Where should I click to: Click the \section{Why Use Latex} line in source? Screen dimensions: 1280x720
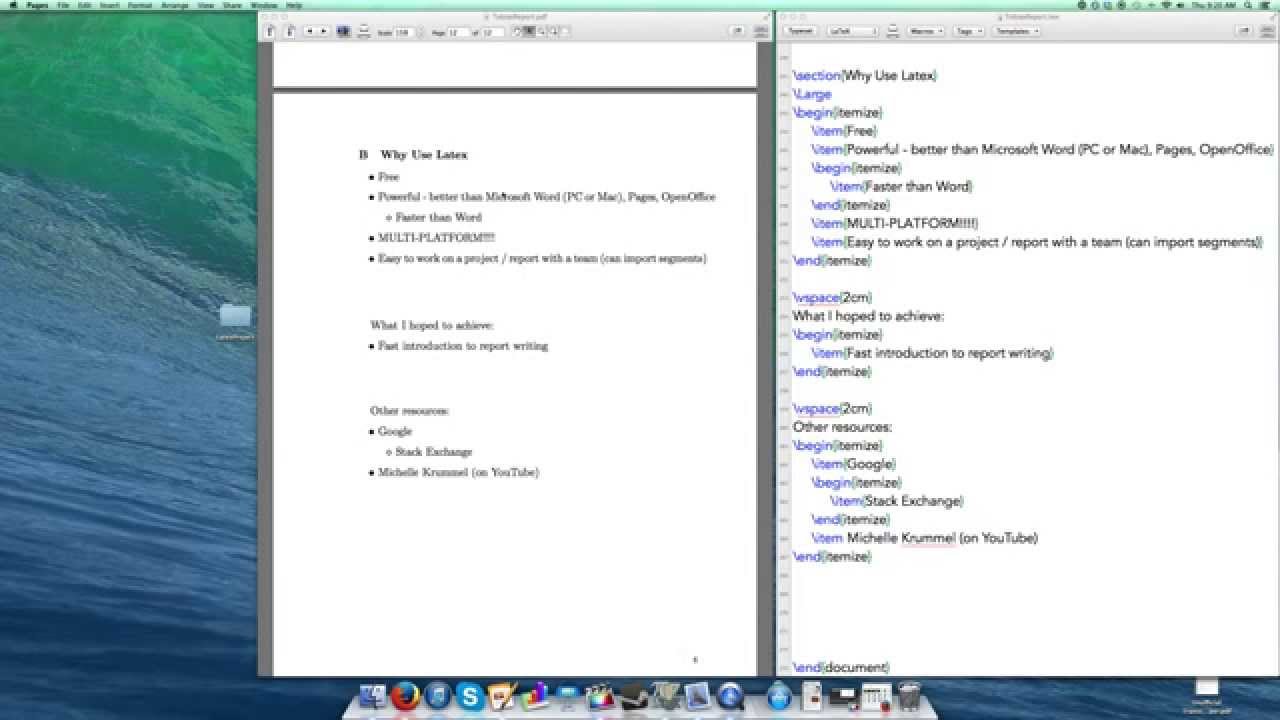(865, 75)
